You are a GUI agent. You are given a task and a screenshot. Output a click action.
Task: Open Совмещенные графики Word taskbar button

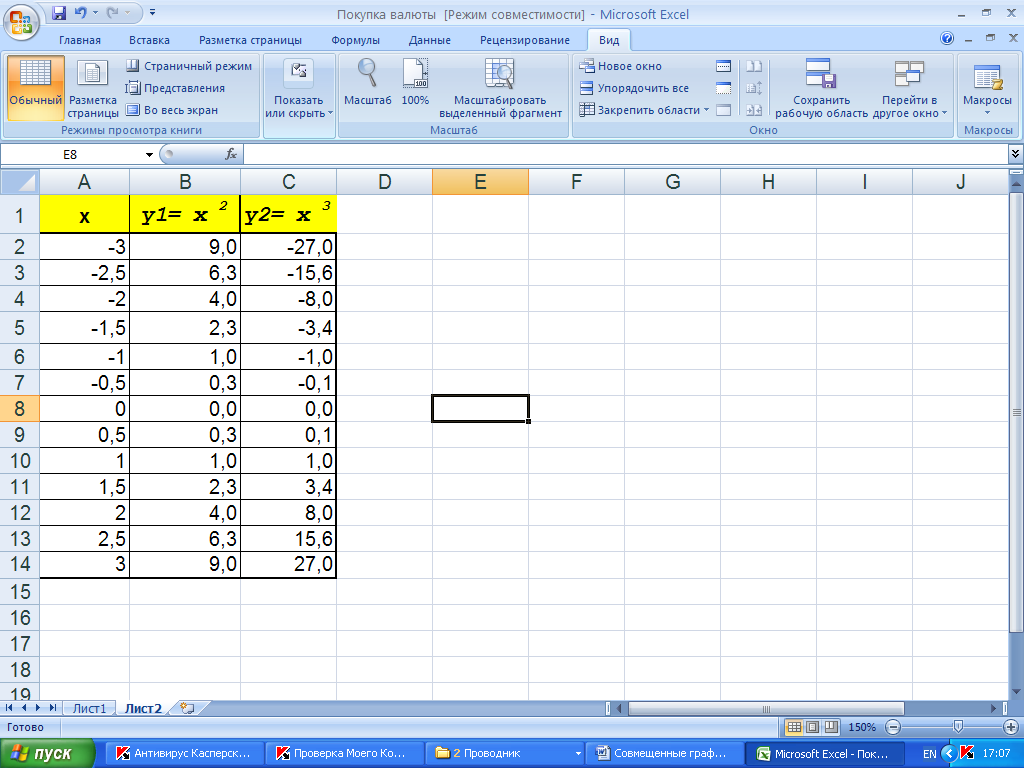coord(665,754)
